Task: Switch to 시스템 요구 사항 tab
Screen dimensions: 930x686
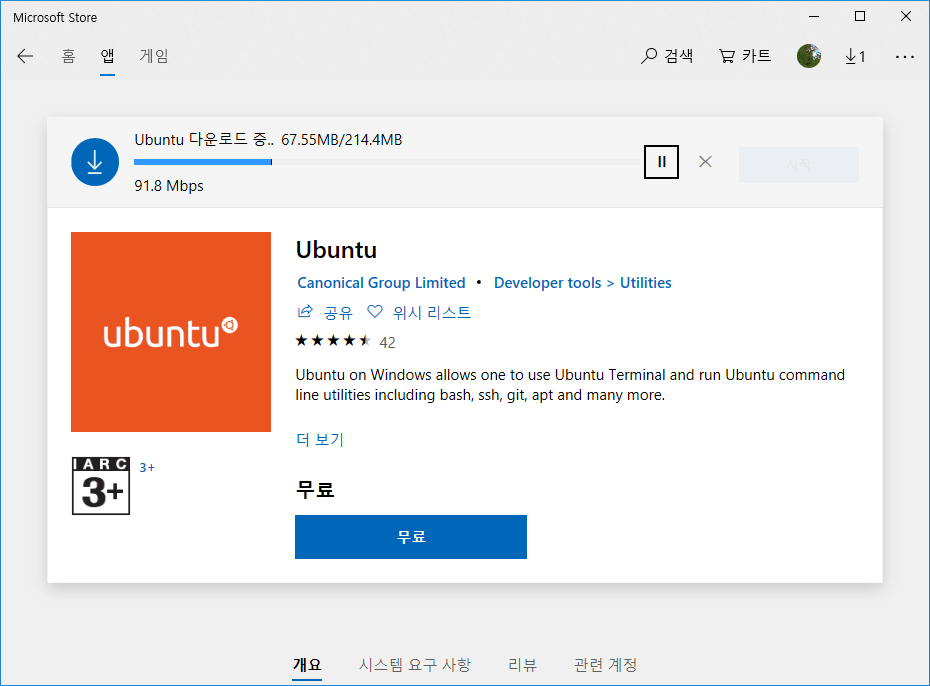Action: pyautogui.click(x=415, y=665)
